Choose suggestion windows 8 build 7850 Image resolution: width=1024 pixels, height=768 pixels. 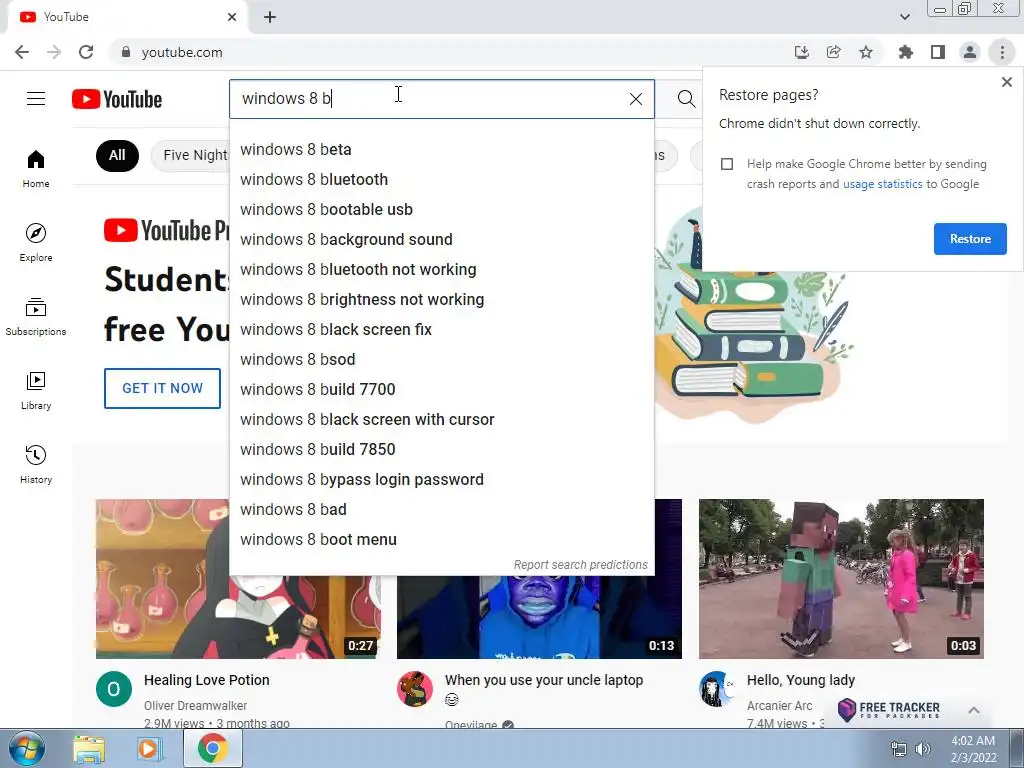441,450
